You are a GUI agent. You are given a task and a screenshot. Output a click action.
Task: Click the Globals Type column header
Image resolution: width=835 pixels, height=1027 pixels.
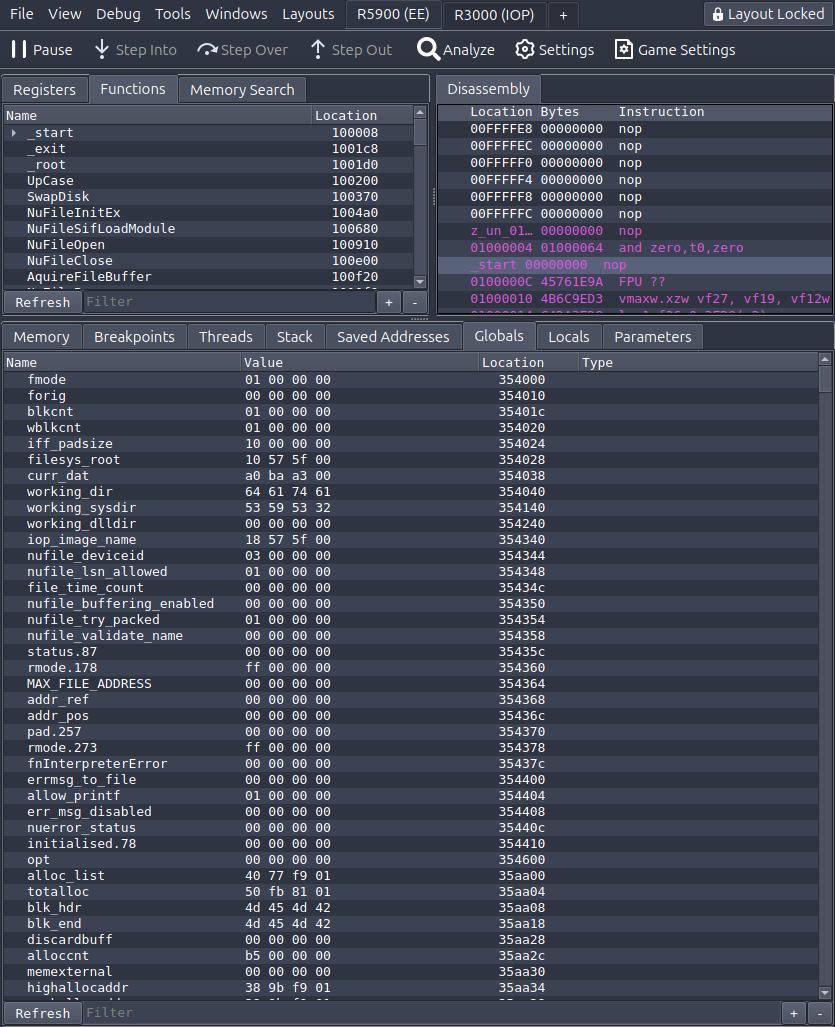click(x=698, y=363)
